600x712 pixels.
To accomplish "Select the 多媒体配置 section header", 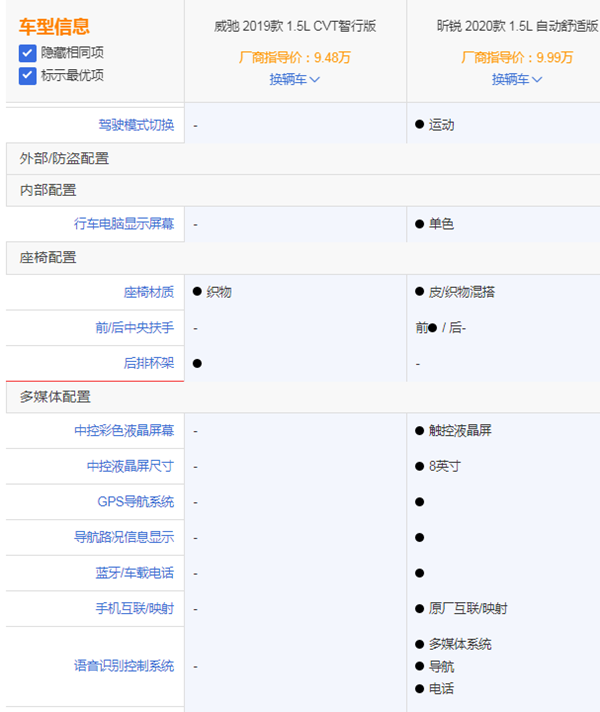I will click(x=57, y=397).
